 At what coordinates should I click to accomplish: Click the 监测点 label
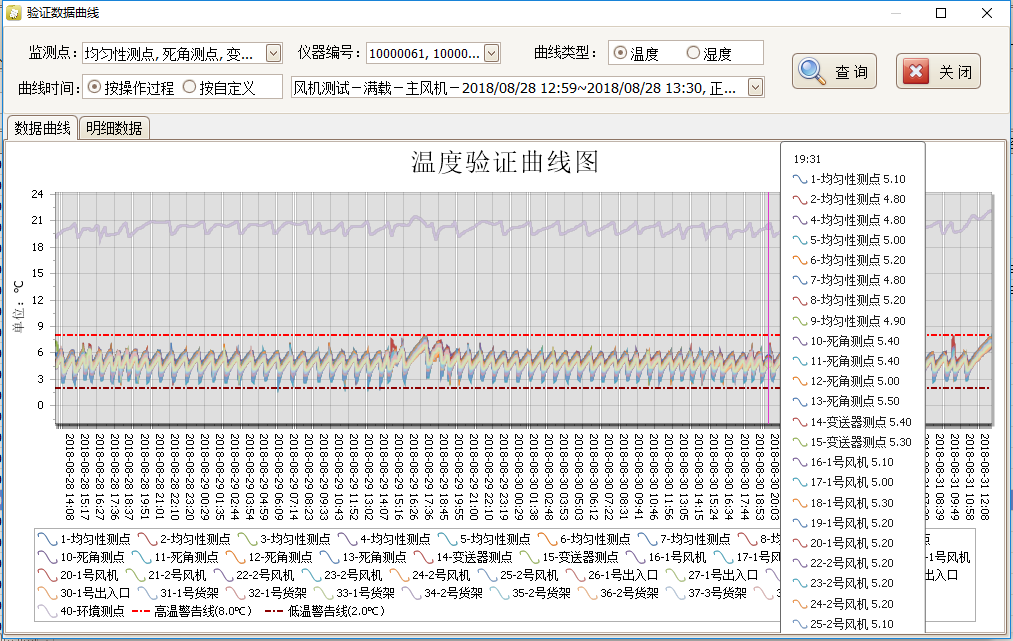(x=54, y=53)
